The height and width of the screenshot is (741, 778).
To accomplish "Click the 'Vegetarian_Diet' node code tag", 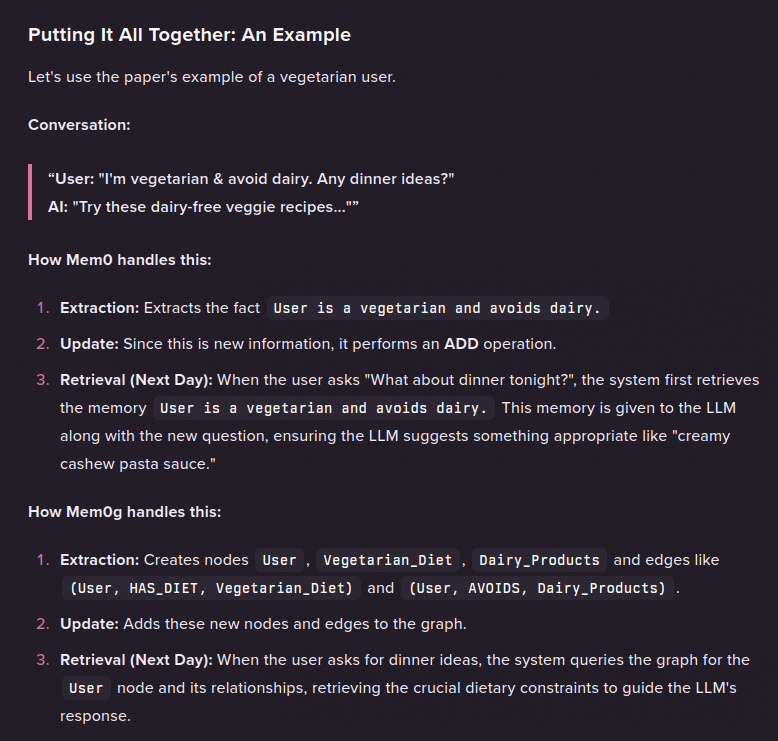I will click(x=388, y=560).
